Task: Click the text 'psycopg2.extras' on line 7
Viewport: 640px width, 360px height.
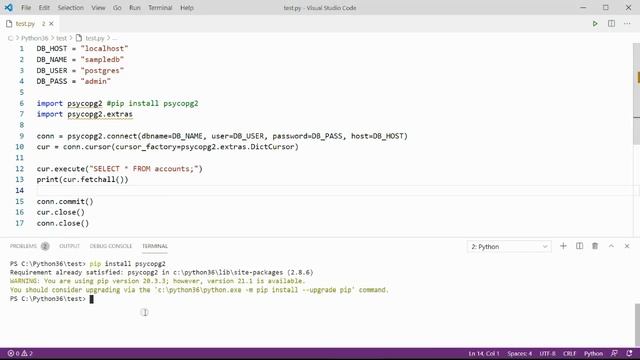Action: point(100,114)
